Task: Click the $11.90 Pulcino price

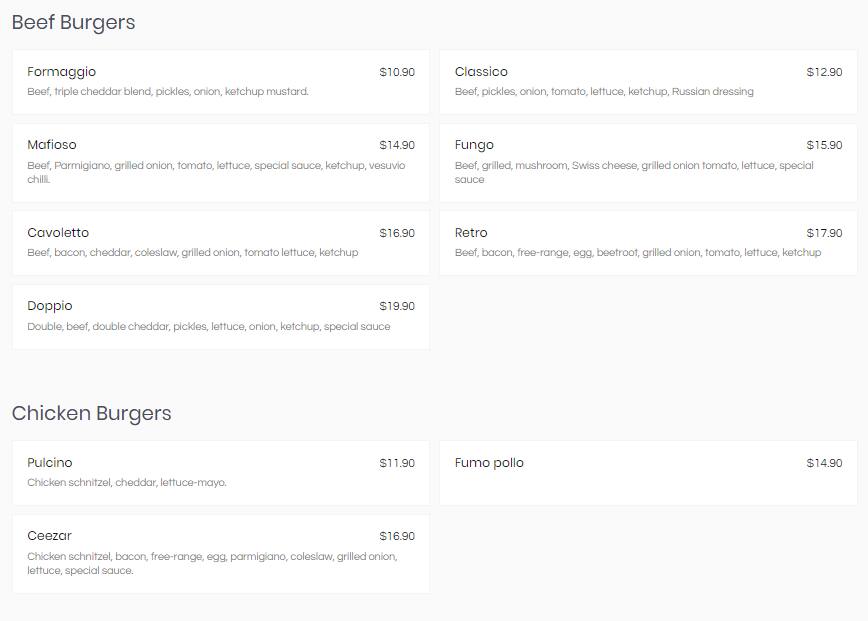Action: (397, 463)
